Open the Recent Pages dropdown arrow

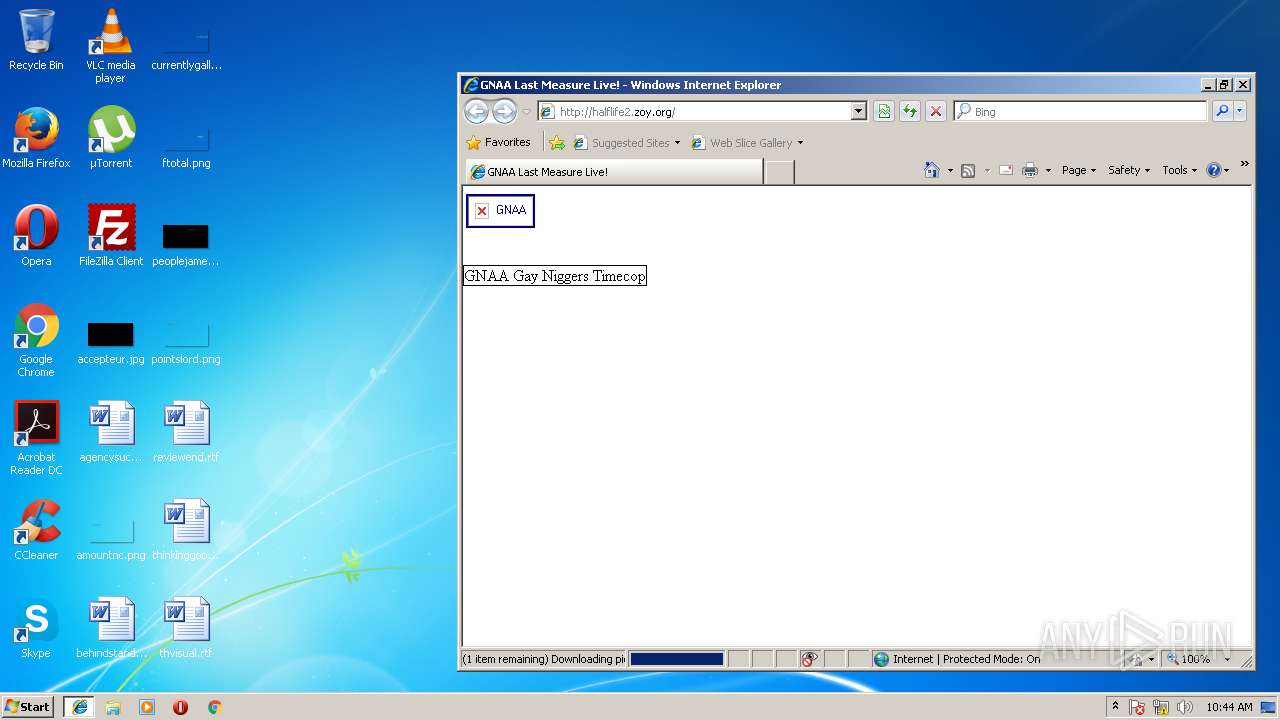[526, 112]
